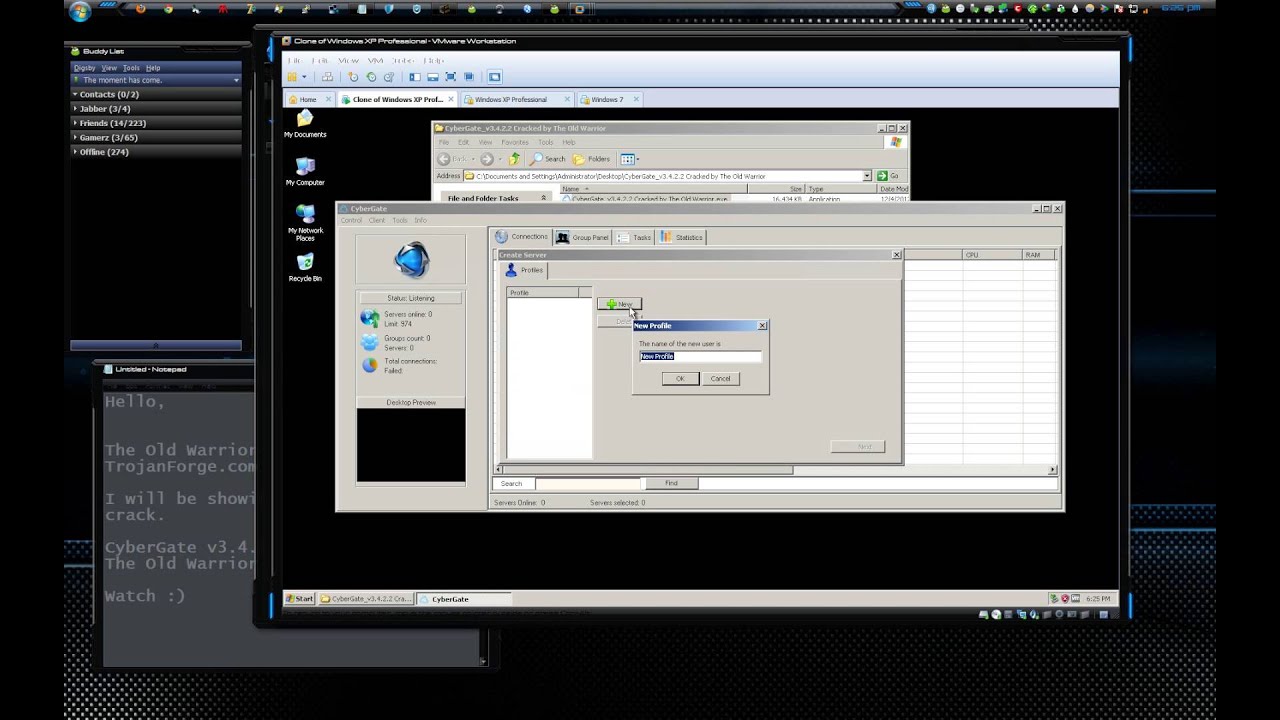Click the Explorer Back button

pos(453,159)
